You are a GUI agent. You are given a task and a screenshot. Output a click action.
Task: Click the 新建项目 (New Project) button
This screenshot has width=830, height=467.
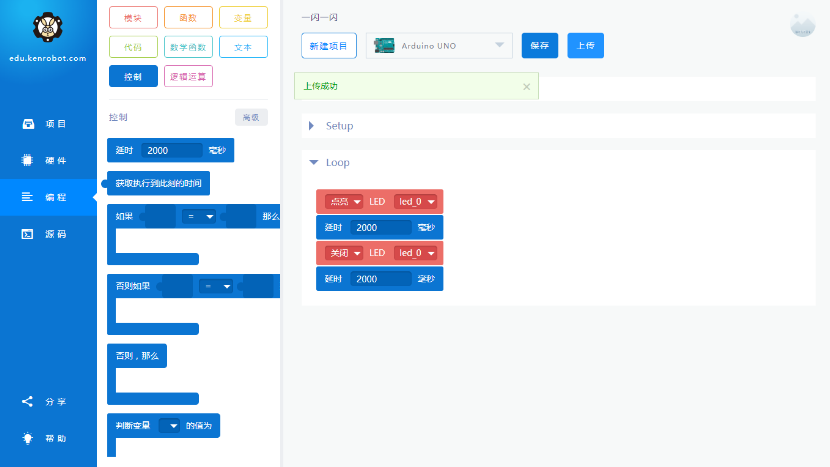[x=329, y=46]
